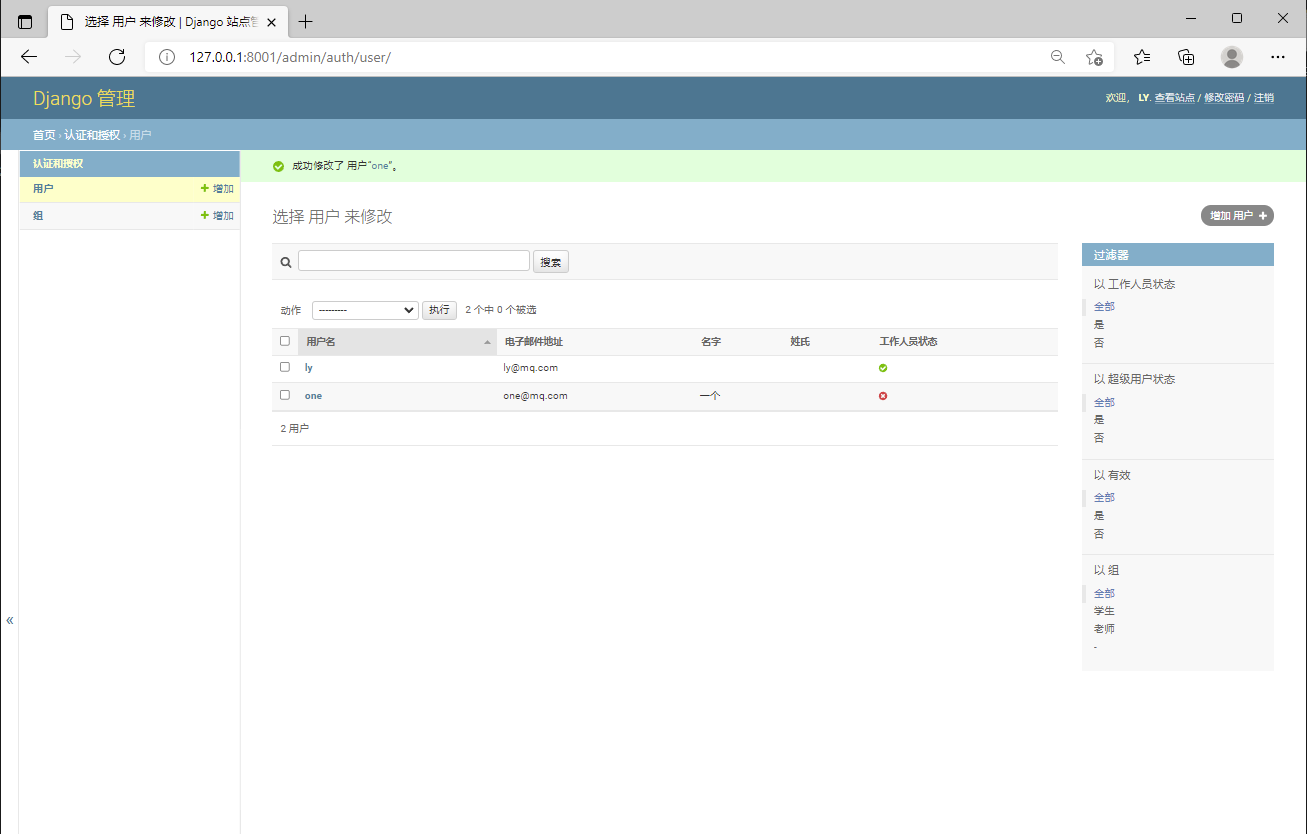Check the checkbox for user one
1307x834 pixels.
point(285,395)
